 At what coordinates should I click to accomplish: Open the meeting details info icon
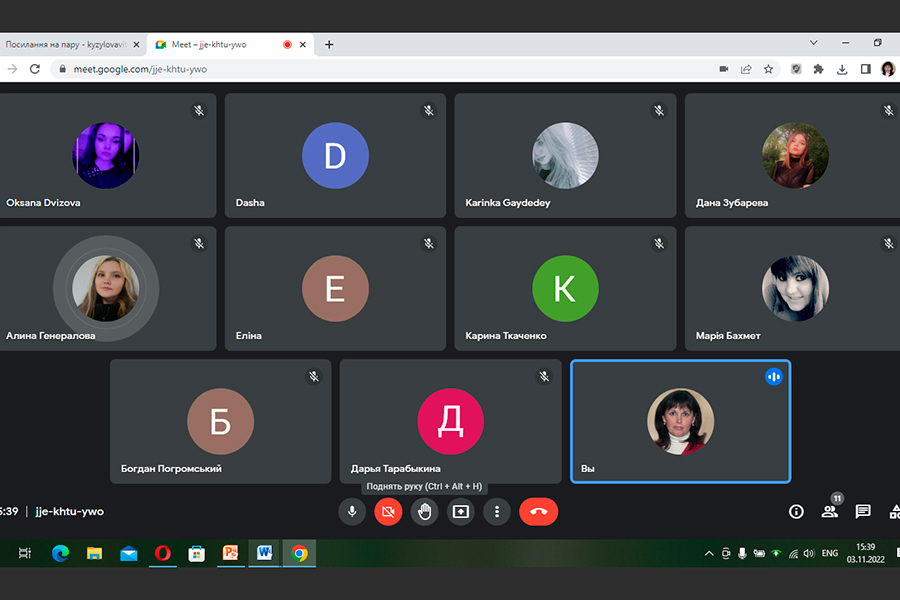(x=796, y=511)
